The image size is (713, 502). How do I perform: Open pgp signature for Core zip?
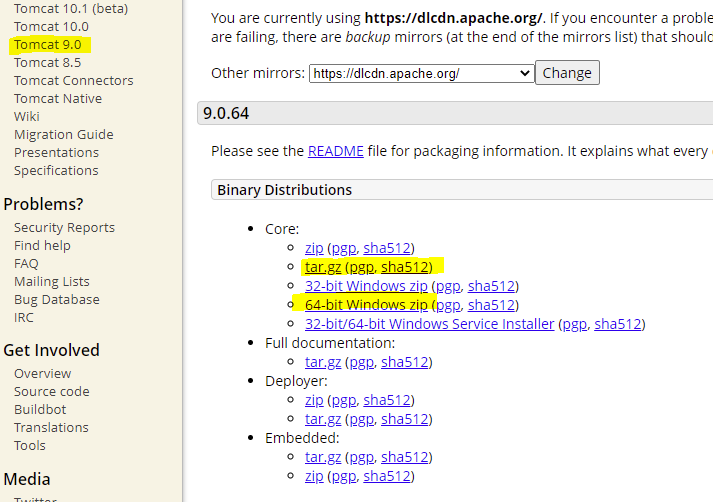click(x=344, y=248)
